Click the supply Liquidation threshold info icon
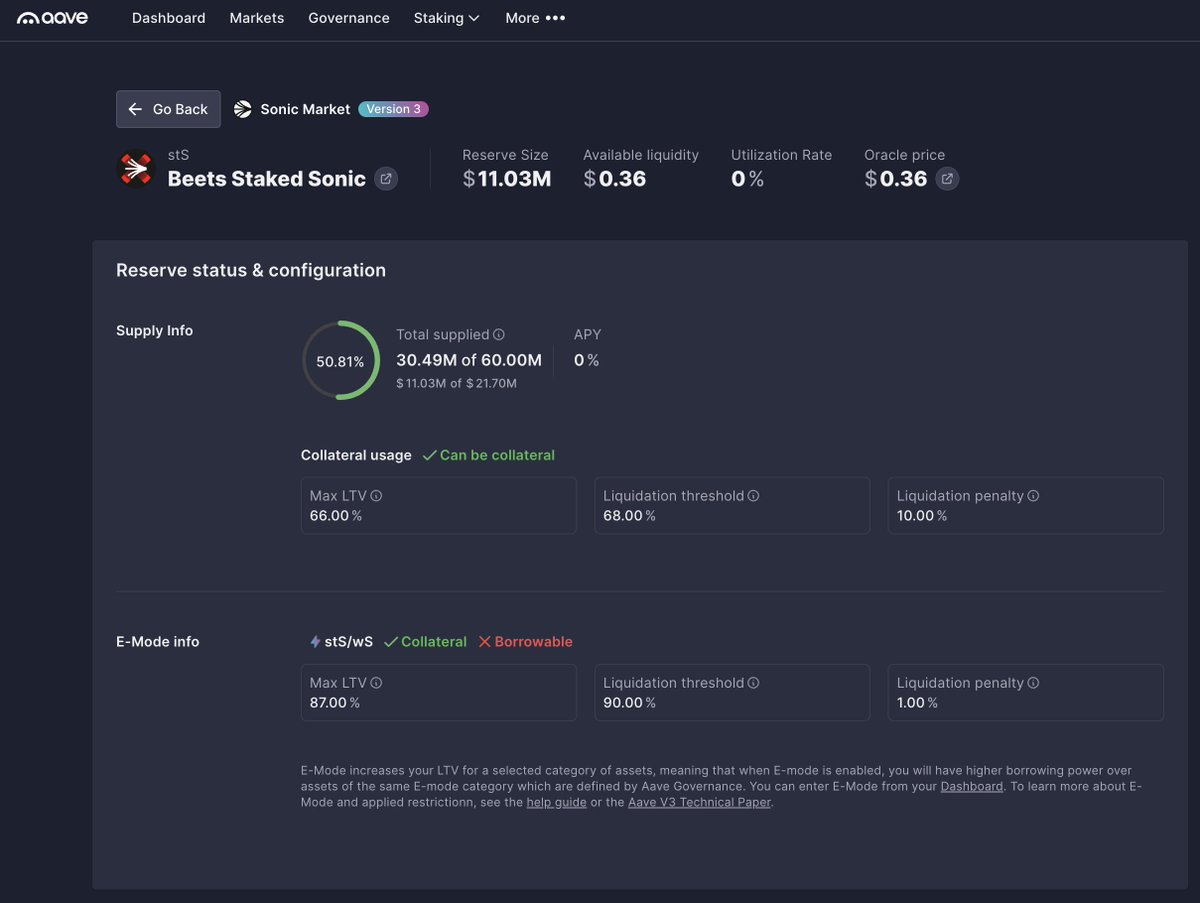The height and width of the screenshot is (903, 1200). pyautogui.click(x=754, y=496)
